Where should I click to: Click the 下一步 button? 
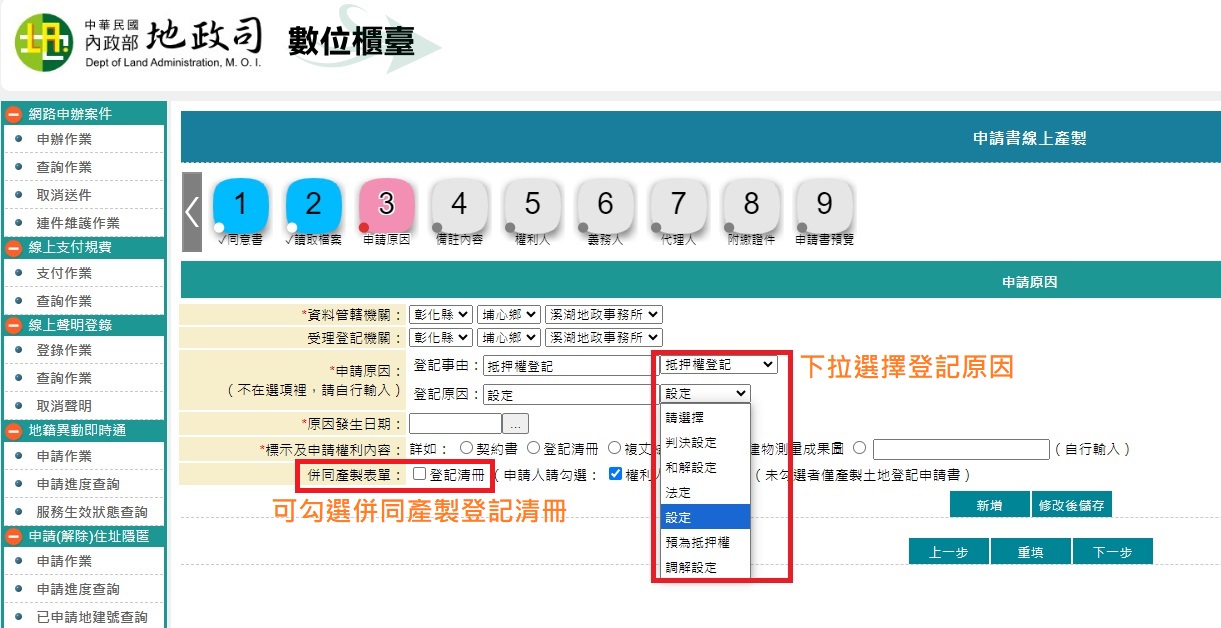[x=1112, y=552]
